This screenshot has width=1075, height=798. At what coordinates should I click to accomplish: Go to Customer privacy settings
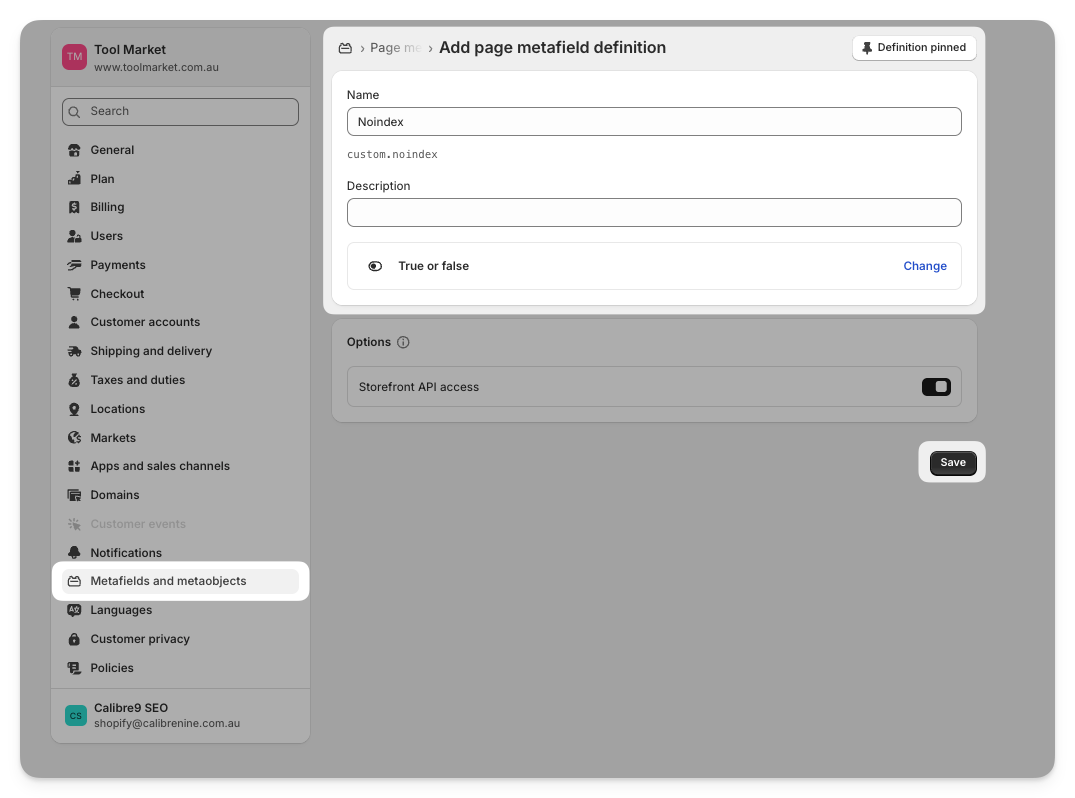(140, 639)
